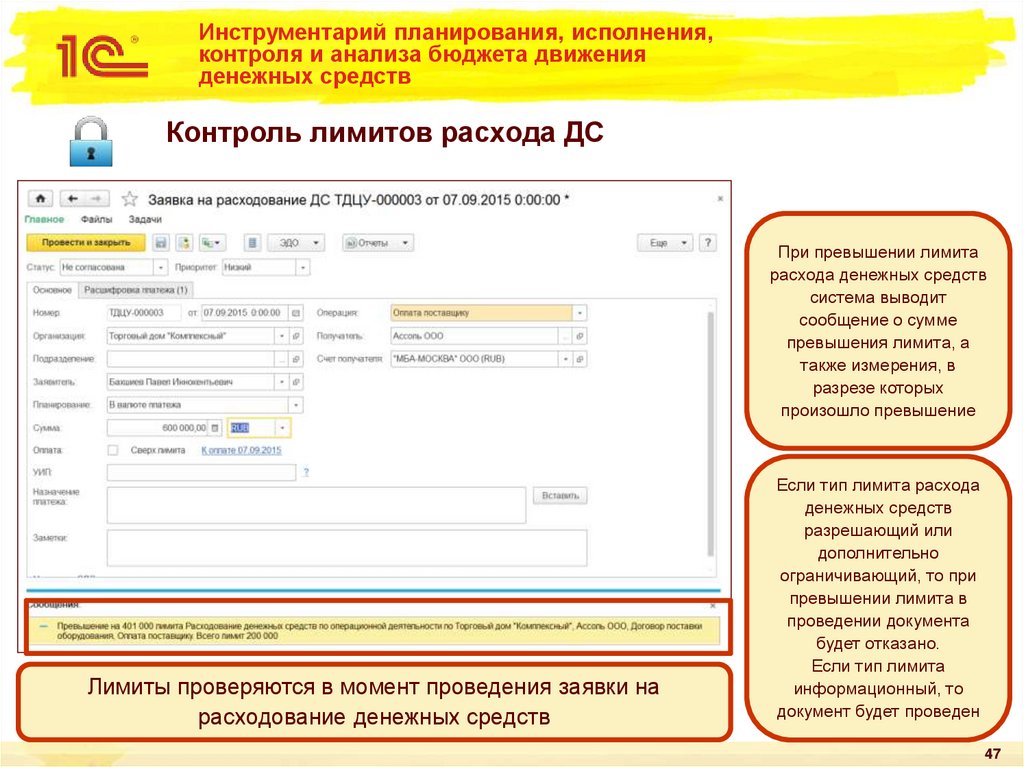
Task: Click the Провести и закрыть button
Action: [x=86, y=243]
